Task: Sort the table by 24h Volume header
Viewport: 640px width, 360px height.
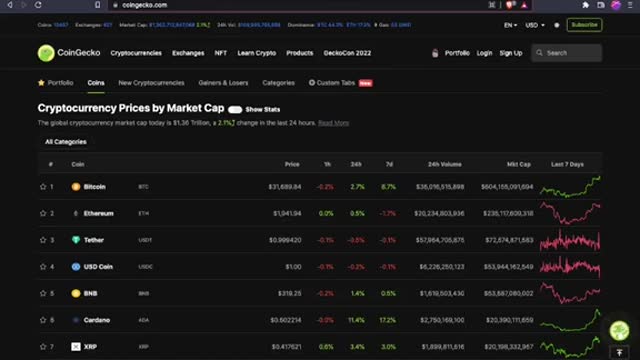Action: (x=444, y=164)
